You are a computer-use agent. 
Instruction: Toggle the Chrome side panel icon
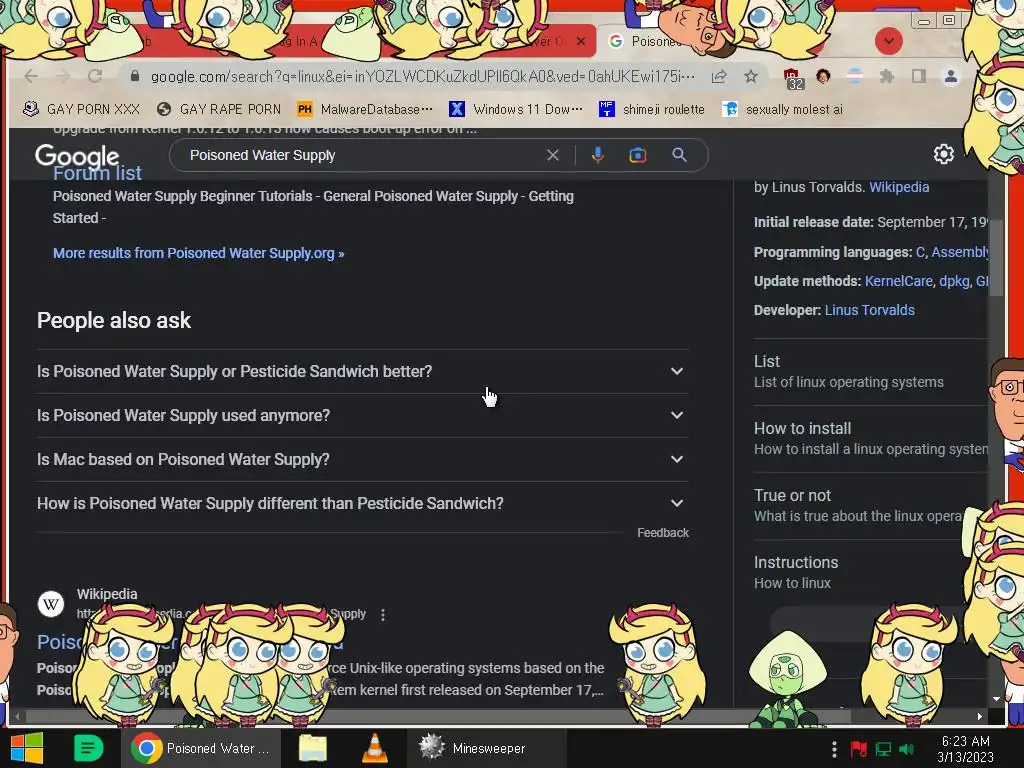click(919, 76)
